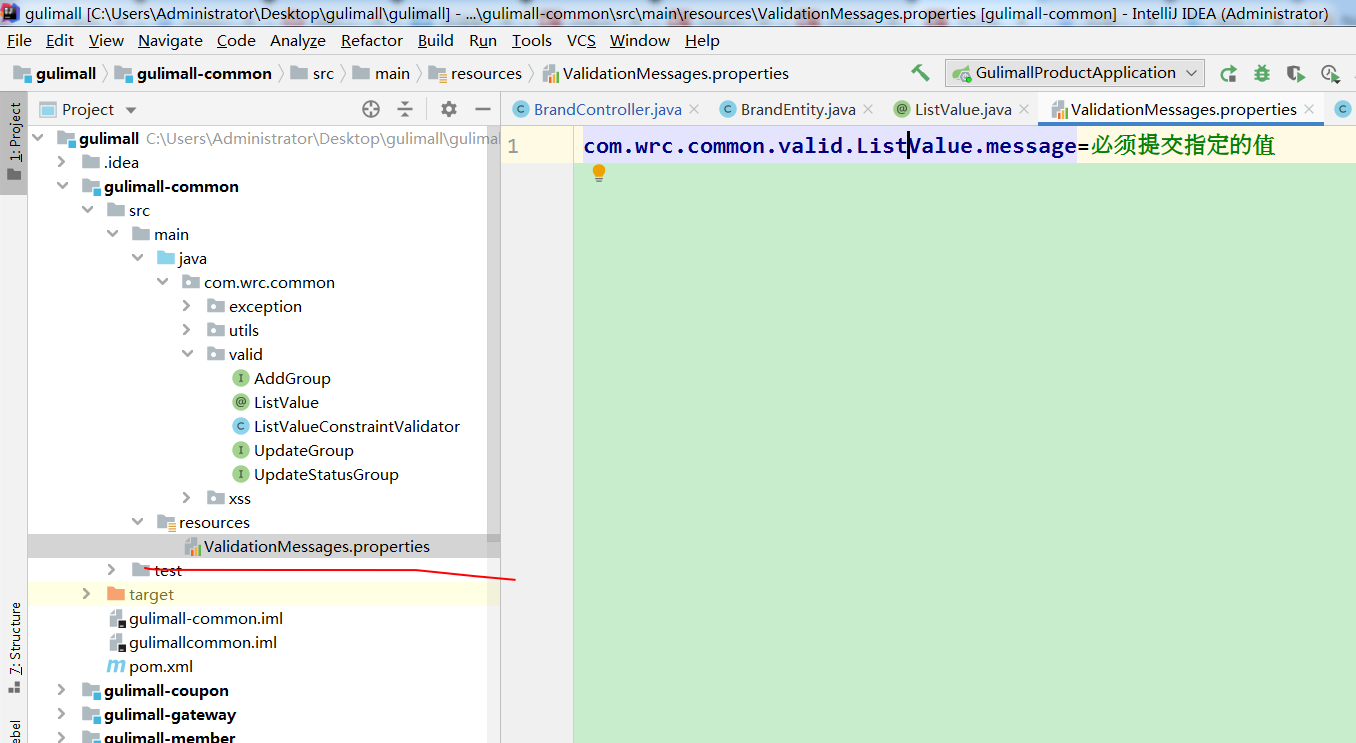The width and height of the screenshot is (1356, 743).
Task: Open the GulimallProductApplication run configuration dropdown
Action: point(1190,72)
